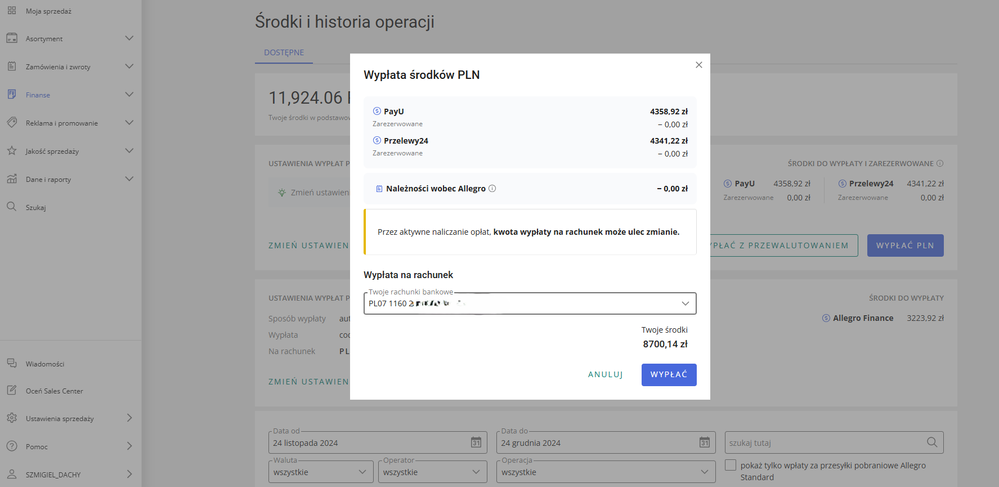
Task: Toggle pokaż tylko wpłaty za przesyłki checkbox
Action: 732,466
